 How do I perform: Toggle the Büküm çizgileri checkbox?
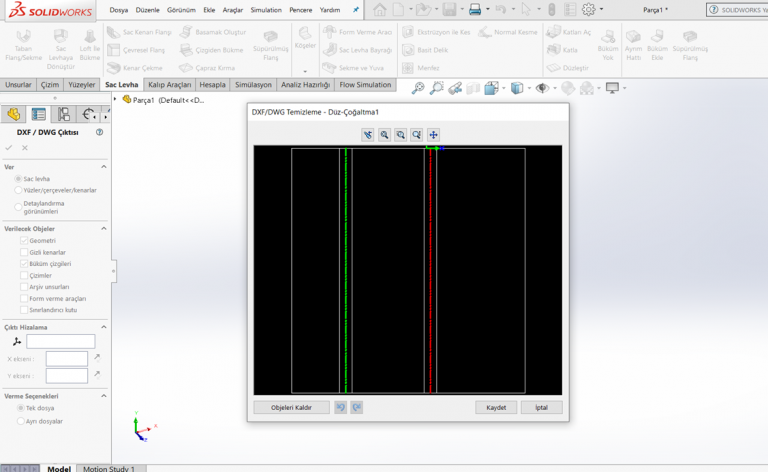(x=24, y=264)
